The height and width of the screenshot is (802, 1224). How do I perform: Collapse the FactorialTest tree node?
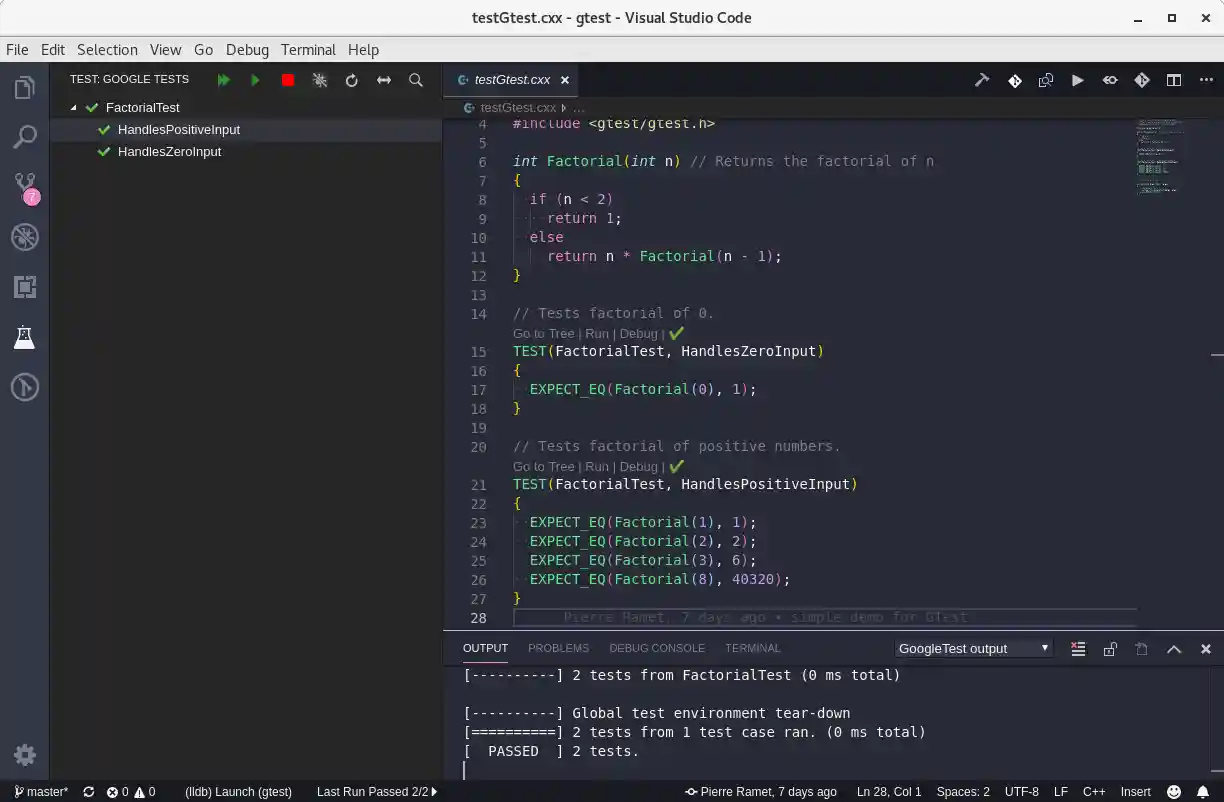74,108
